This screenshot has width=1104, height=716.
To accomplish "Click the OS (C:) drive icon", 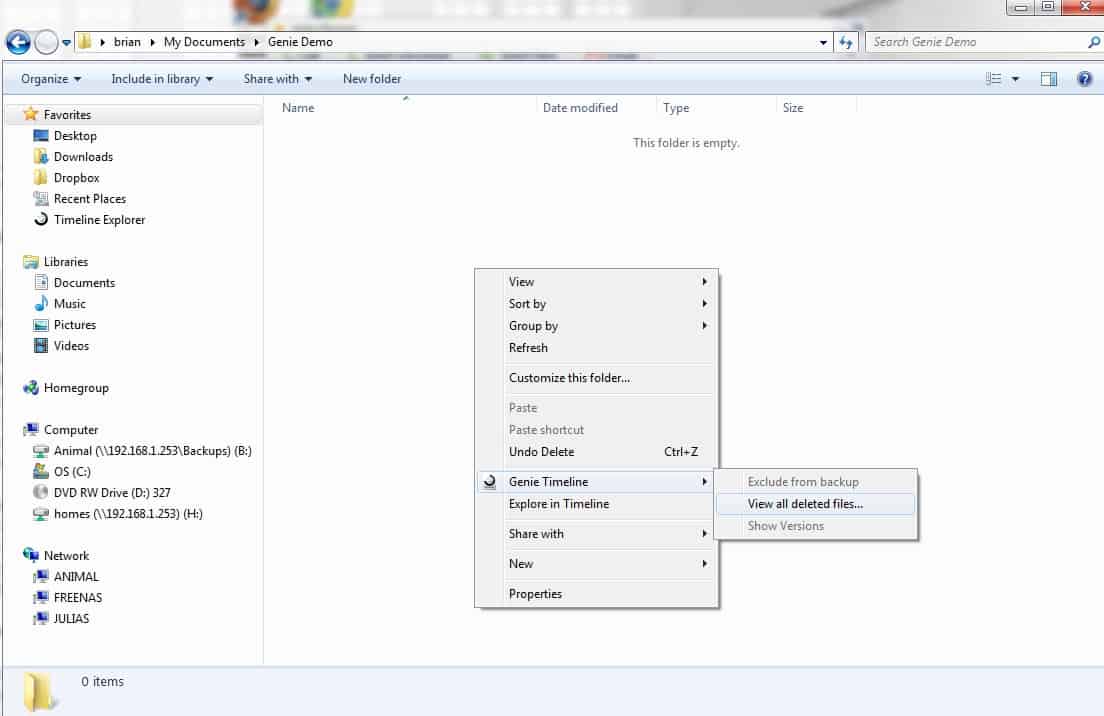I will click(42, 472).
